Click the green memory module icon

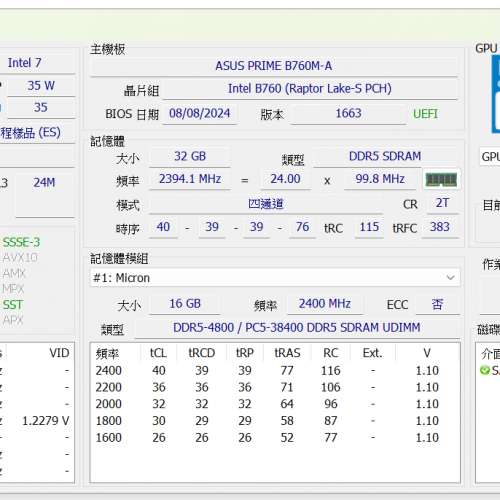(x=441, y=180)
